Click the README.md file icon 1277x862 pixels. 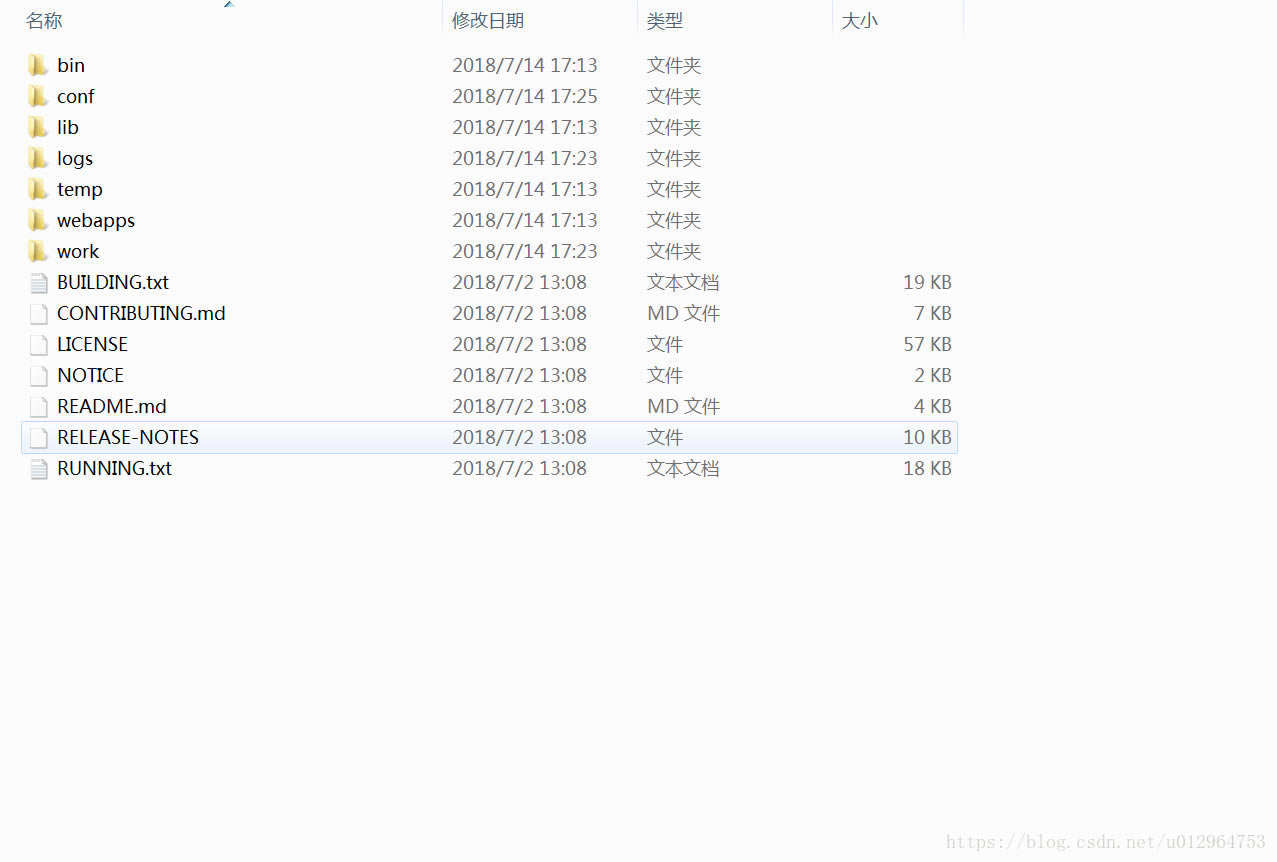pyautogui.click(x=39, y=406)
